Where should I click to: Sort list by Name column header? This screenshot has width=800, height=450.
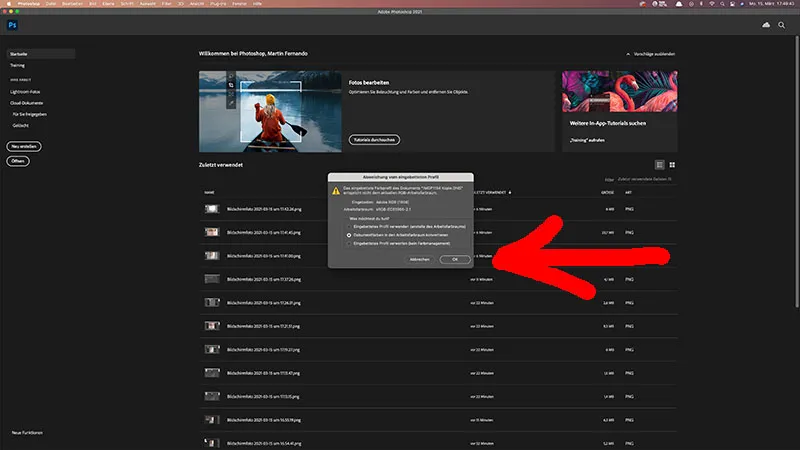[x=209, y=192]
